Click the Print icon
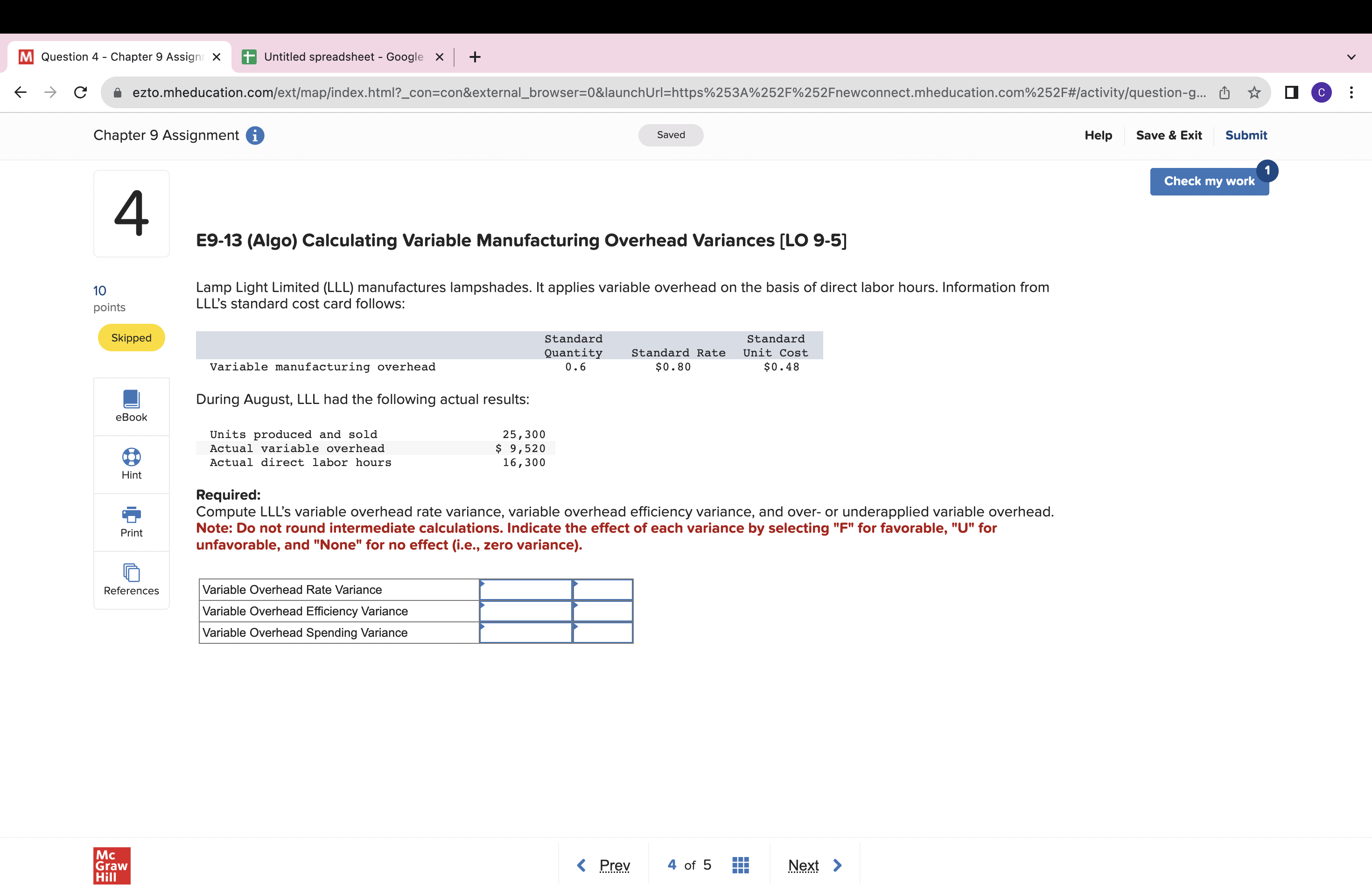This screenshot has height=892, width=1372. (132, 515)
